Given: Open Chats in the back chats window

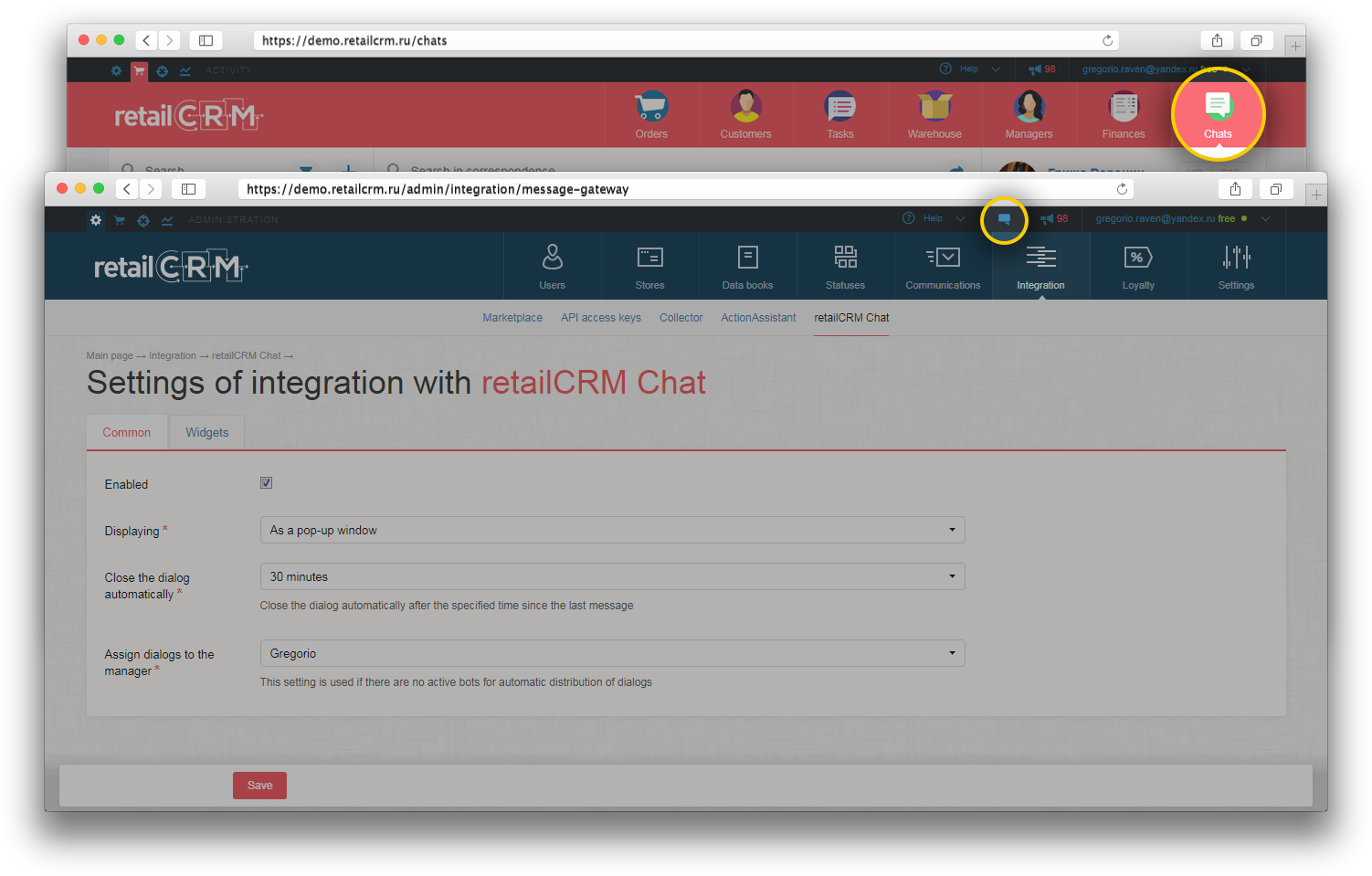Looking at the screenshot, I should coord(1218,115).
